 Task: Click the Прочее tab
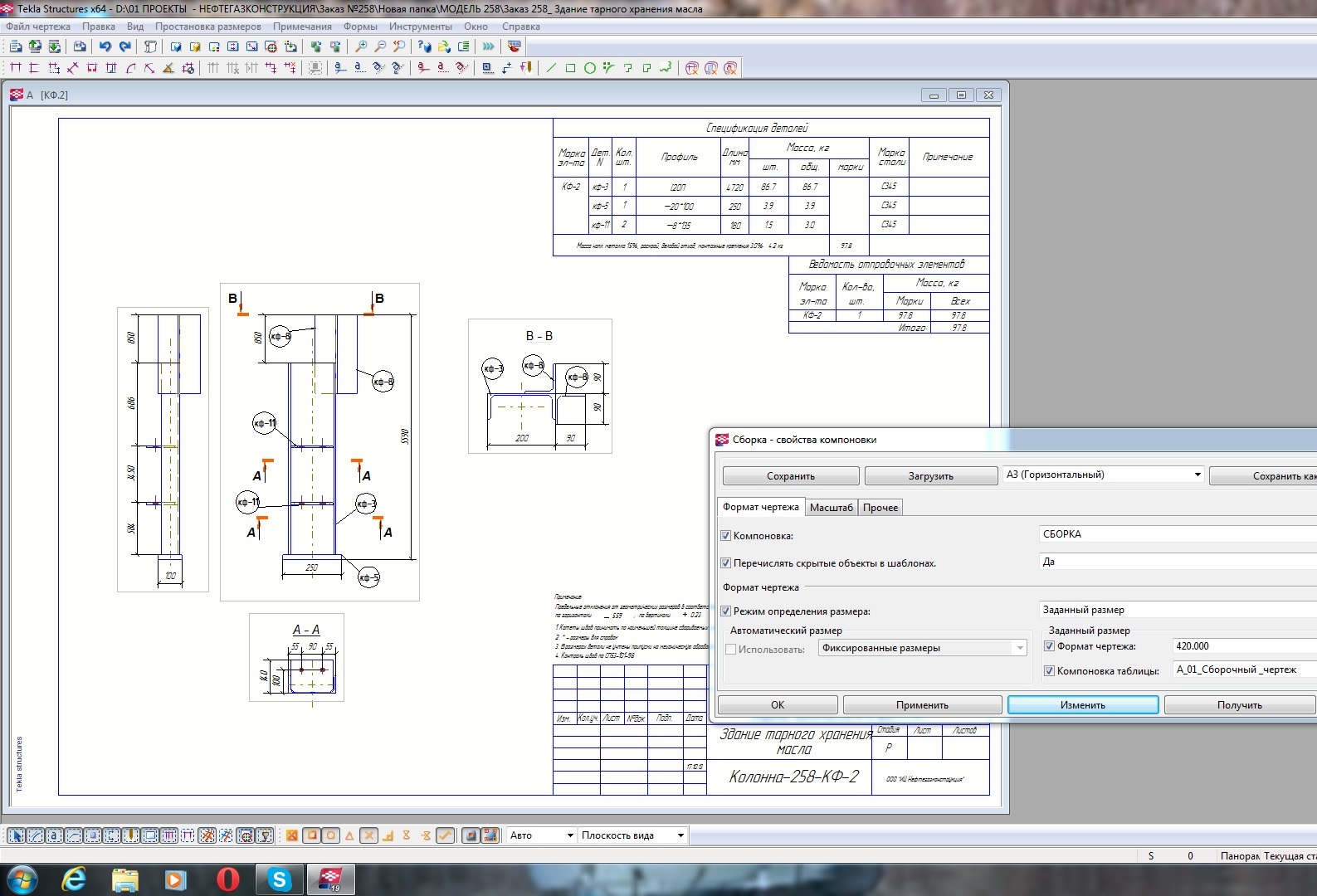(x=880, y=508)
